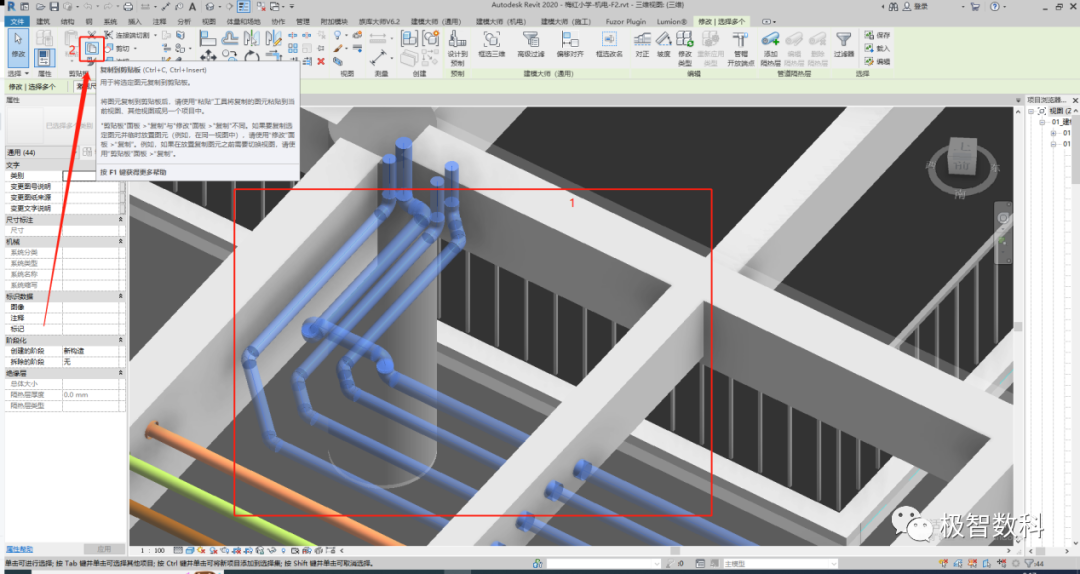
Task: Click the Copy to Clipboard icon
Action: pos(91,47)
